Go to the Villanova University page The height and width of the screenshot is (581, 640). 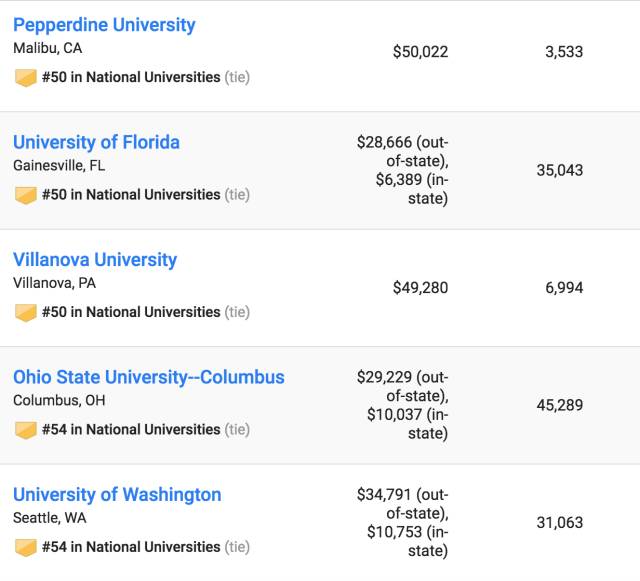pyautogui.click(x=95, y=260)
